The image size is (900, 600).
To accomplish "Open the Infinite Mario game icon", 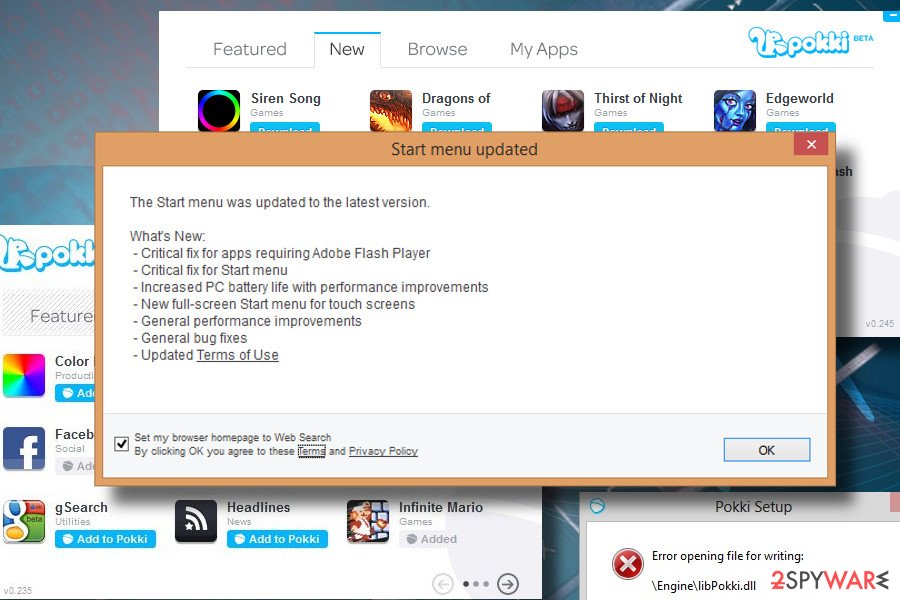I will 368,521.
